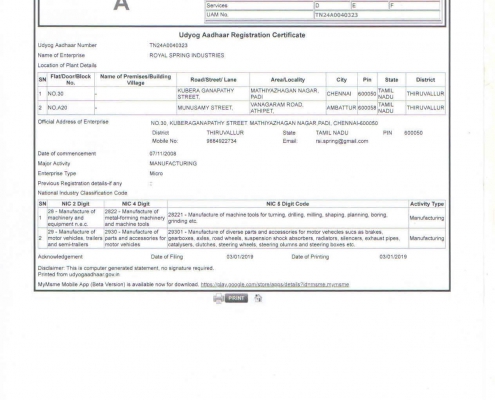Click the 'Date of Printing' label
The height and width of the screenshot is (400, 495).
coord(310,257)
